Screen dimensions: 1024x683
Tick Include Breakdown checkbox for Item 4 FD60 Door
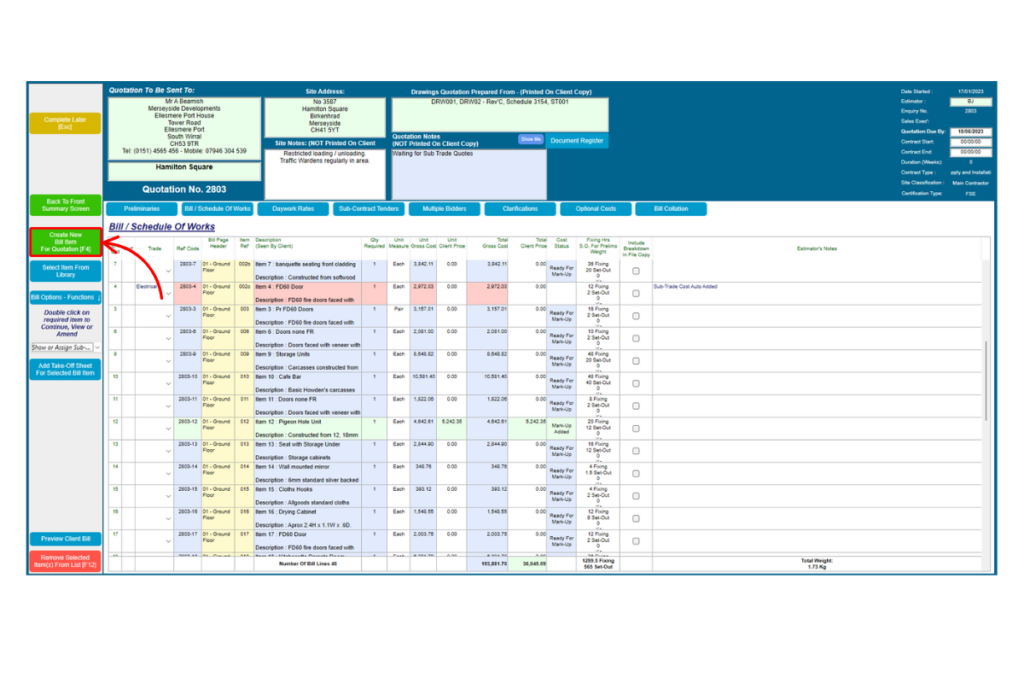[636, 293]
